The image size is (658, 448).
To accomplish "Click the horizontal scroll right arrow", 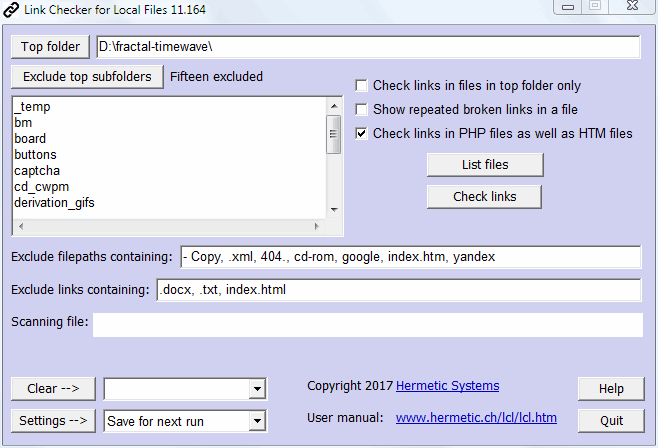I will 317,227.
